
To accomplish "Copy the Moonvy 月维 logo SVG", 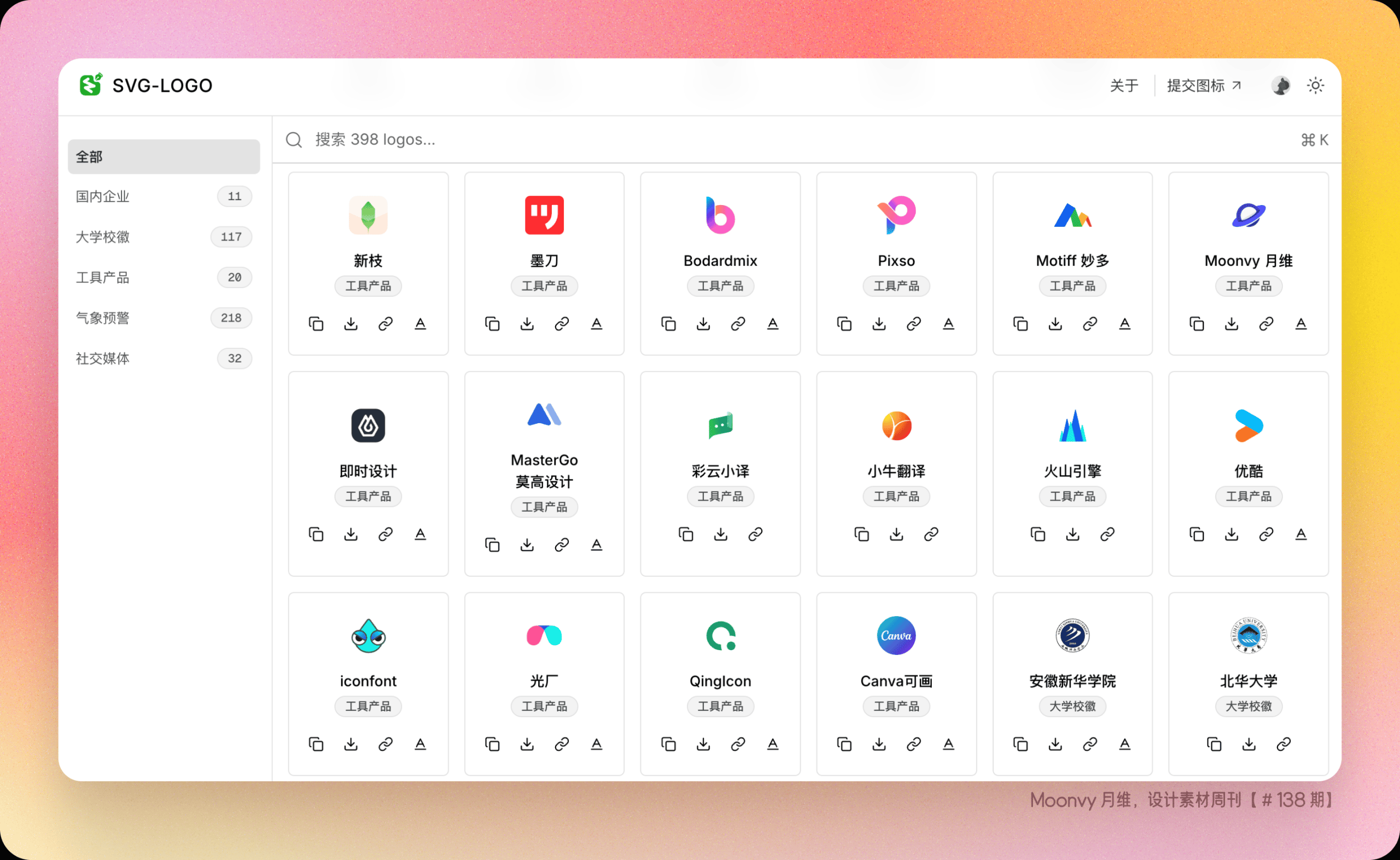I will pos(1198,324).
